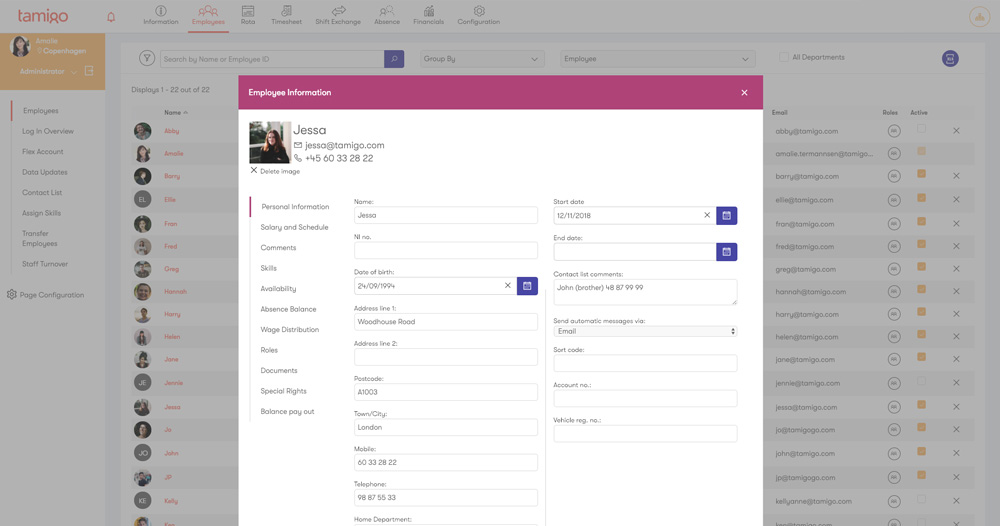Image resolution: width=1000 pixels, height=526 pixels.
Task: Open Log In Overview in sidebar
Action: pyautogui.click(x=48, y=131)
